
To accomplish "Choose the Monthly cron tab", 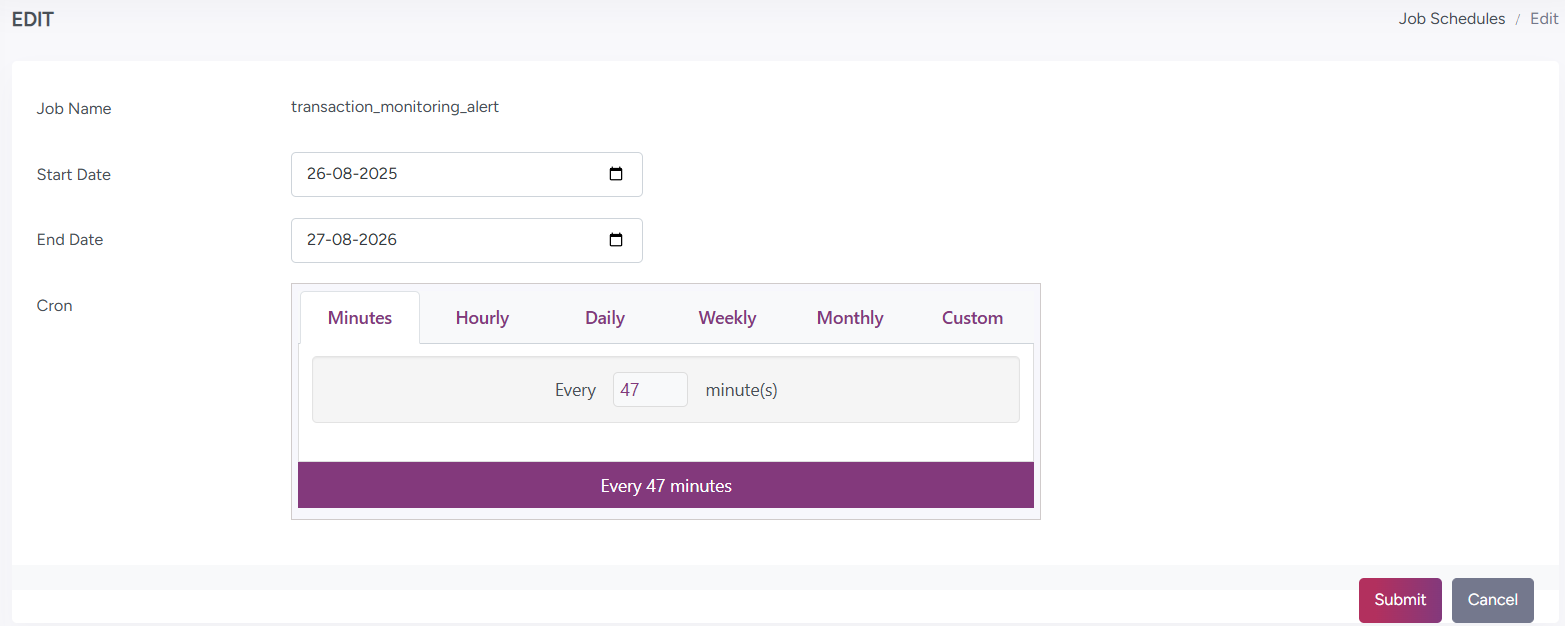I will tap(850, 318).
